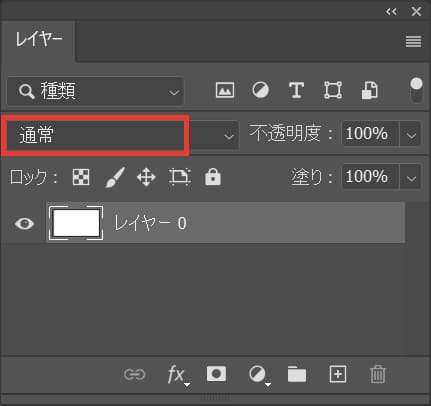Filter for shape layers icon
Viewport: 431px width, 406px height.
click(x=333, y=90)
